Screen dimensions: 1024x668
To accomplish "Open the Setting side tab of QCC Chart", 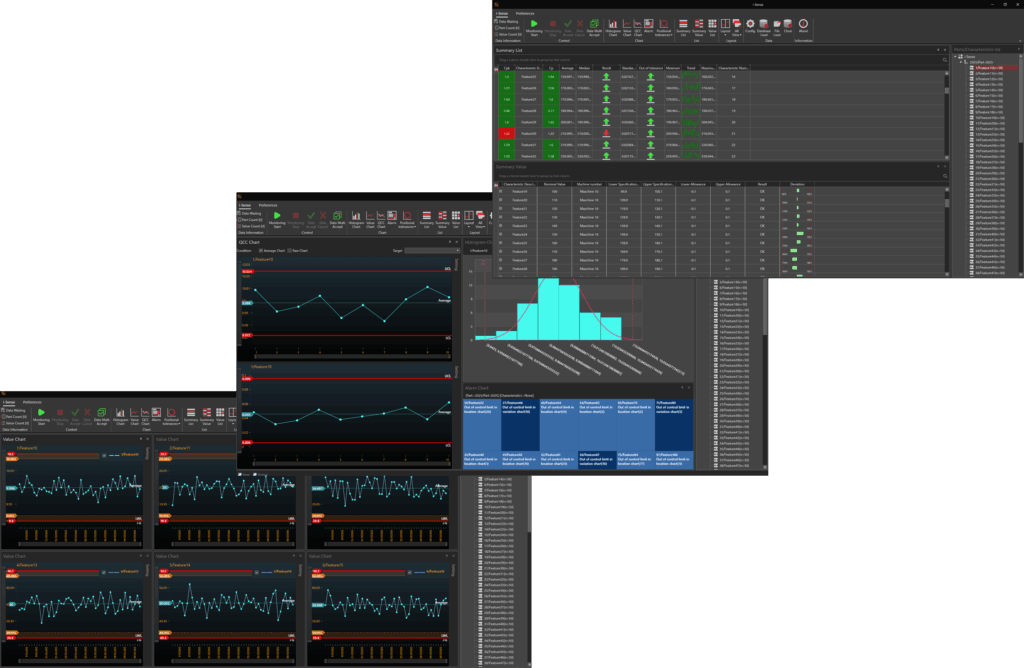I will click(x=457, y=265).
